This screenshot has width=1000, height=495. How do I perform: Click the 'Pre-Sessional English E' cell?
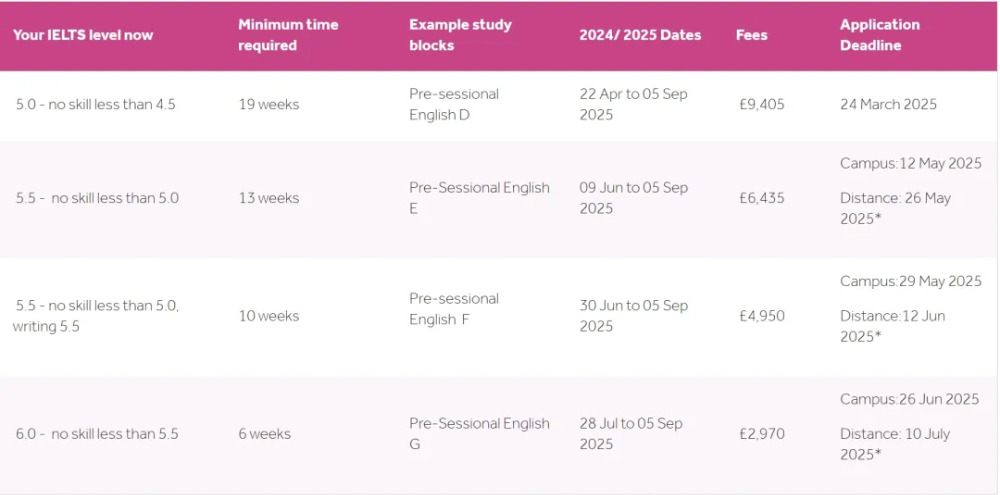479,198
